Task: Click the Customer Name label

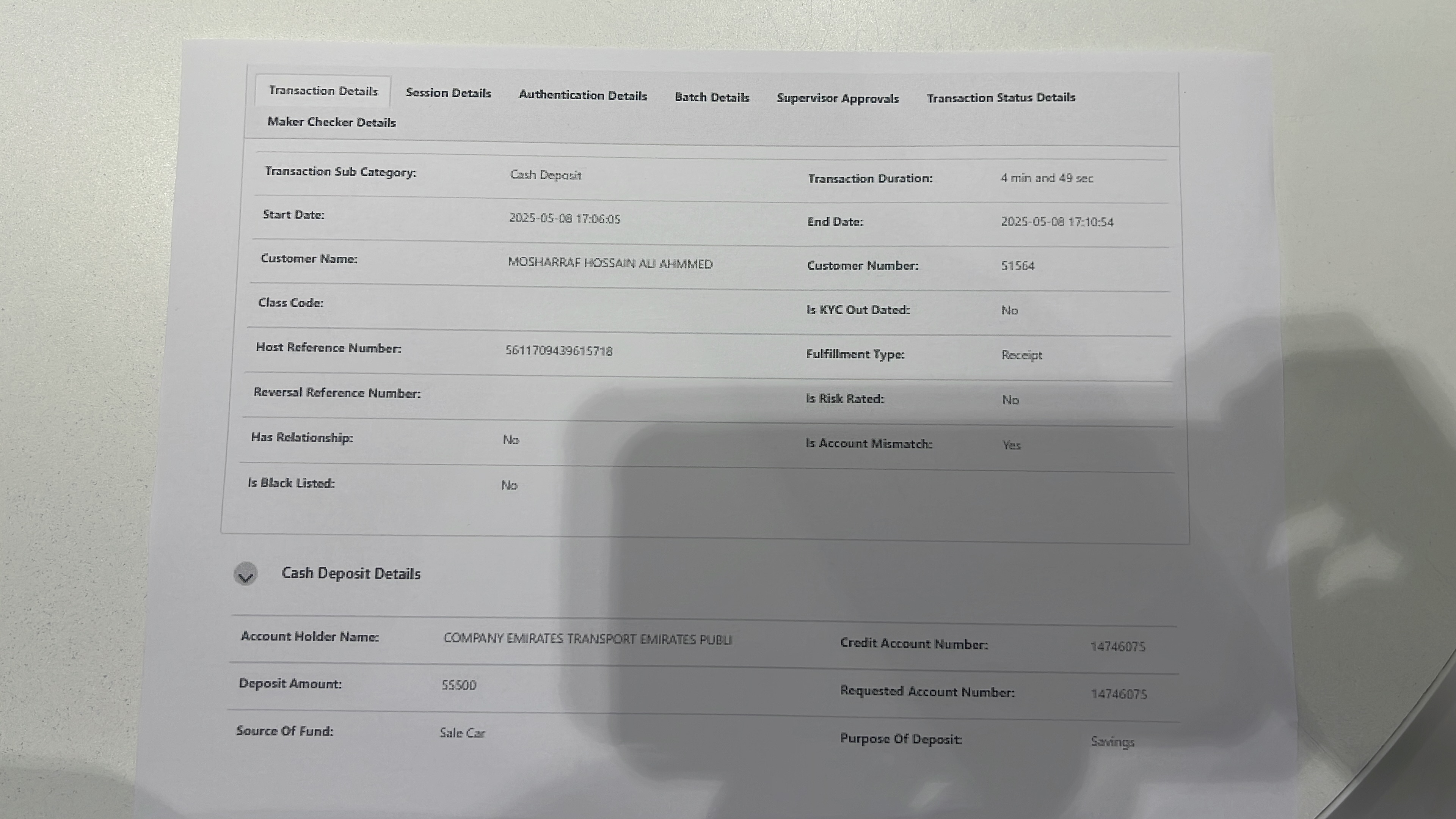Action: (x=309, y=259)
